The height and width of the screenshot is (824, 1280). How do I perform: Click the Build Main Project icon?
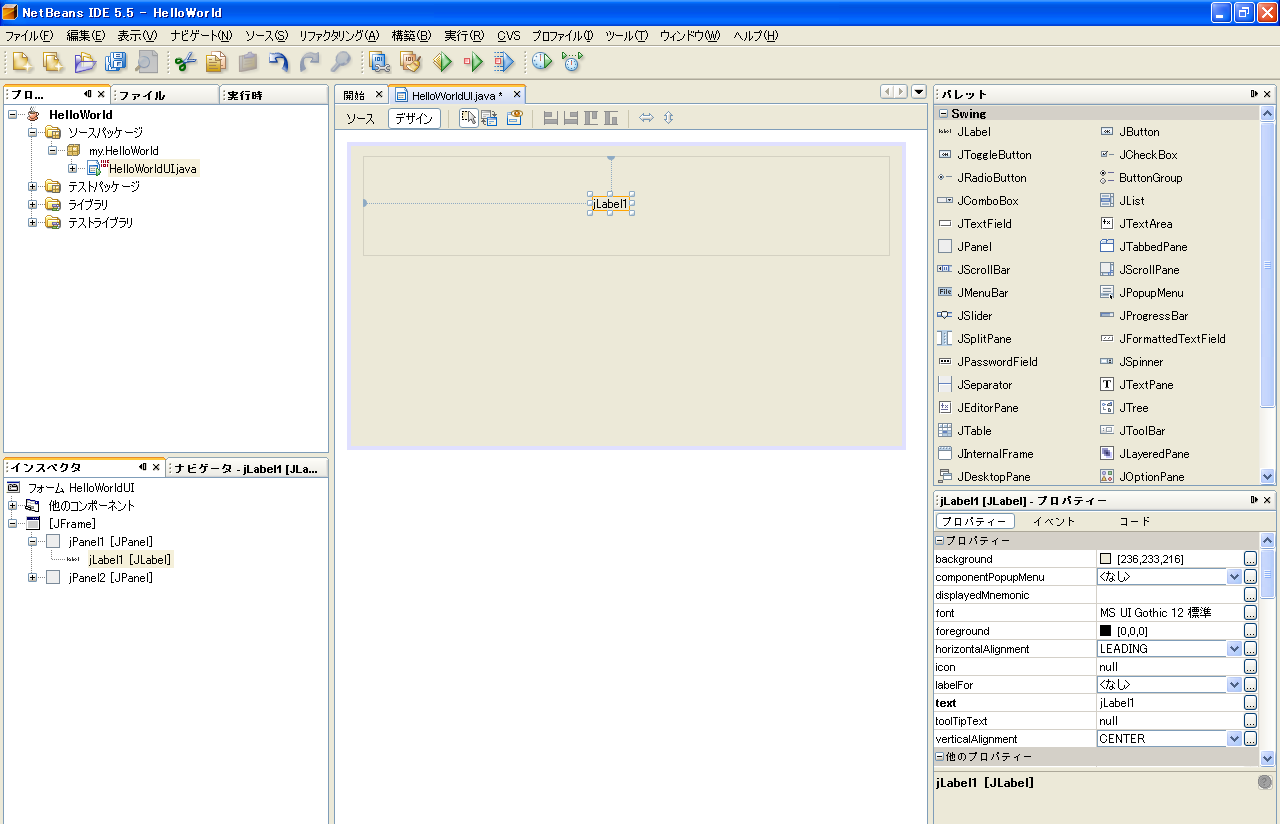coord(380,62)
